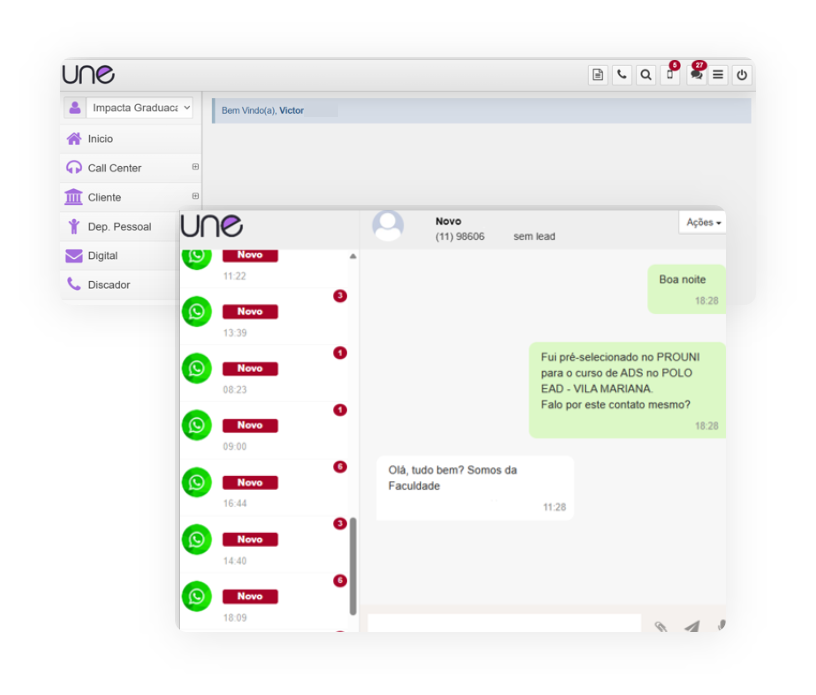The image size is (816, 695).
Task: Open the hamburger menu icon
Action: [718, 75]
